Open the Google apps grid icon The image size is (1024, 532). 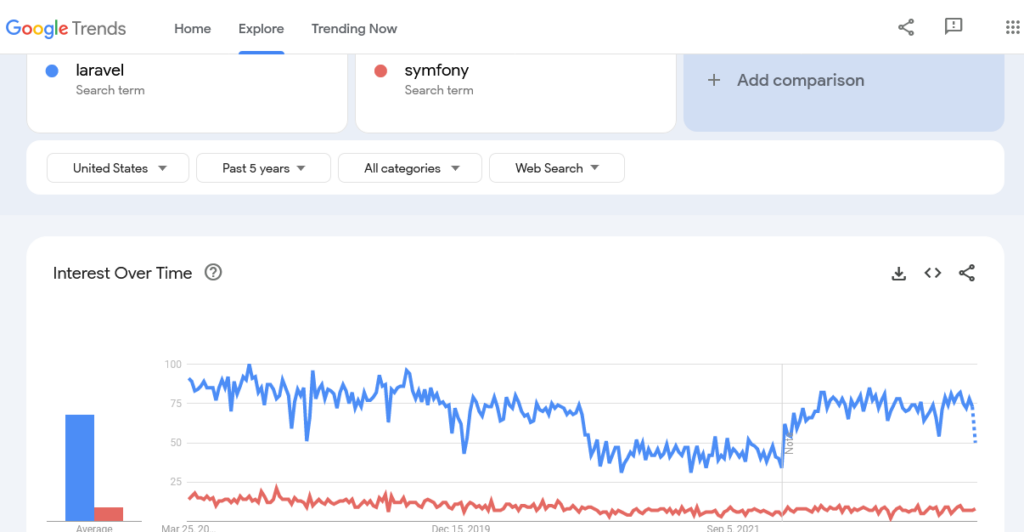pos(1012,27)
